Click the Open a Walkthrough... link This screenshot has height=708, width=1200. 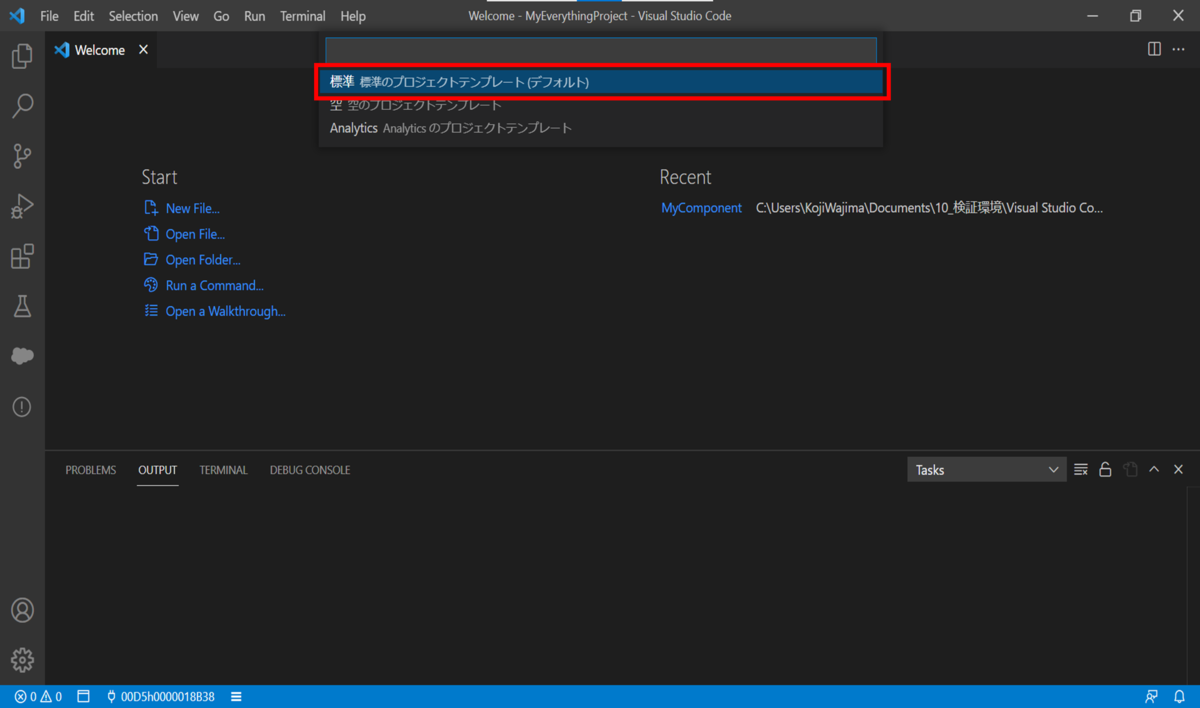click(226, 311)
